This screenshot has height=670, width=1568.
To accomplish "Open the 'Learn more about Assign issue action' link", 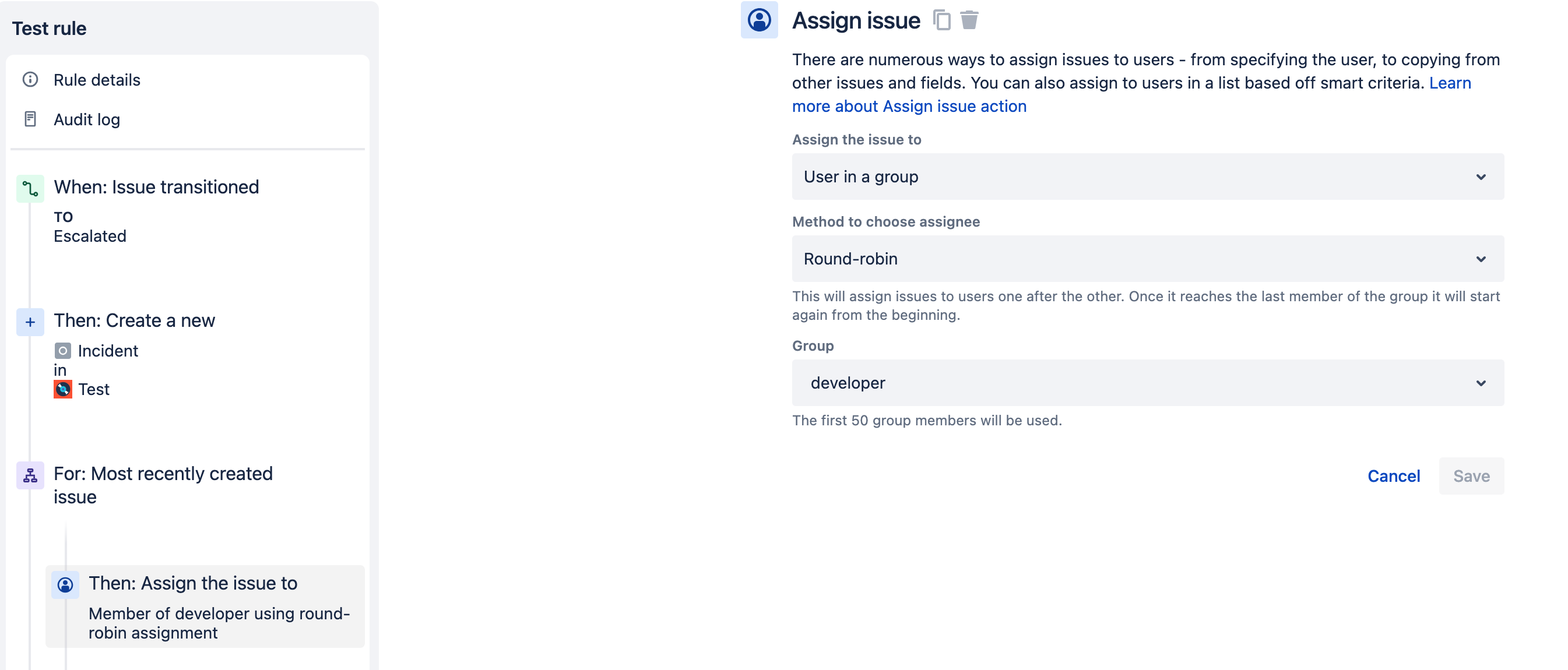I will point(909,106).
